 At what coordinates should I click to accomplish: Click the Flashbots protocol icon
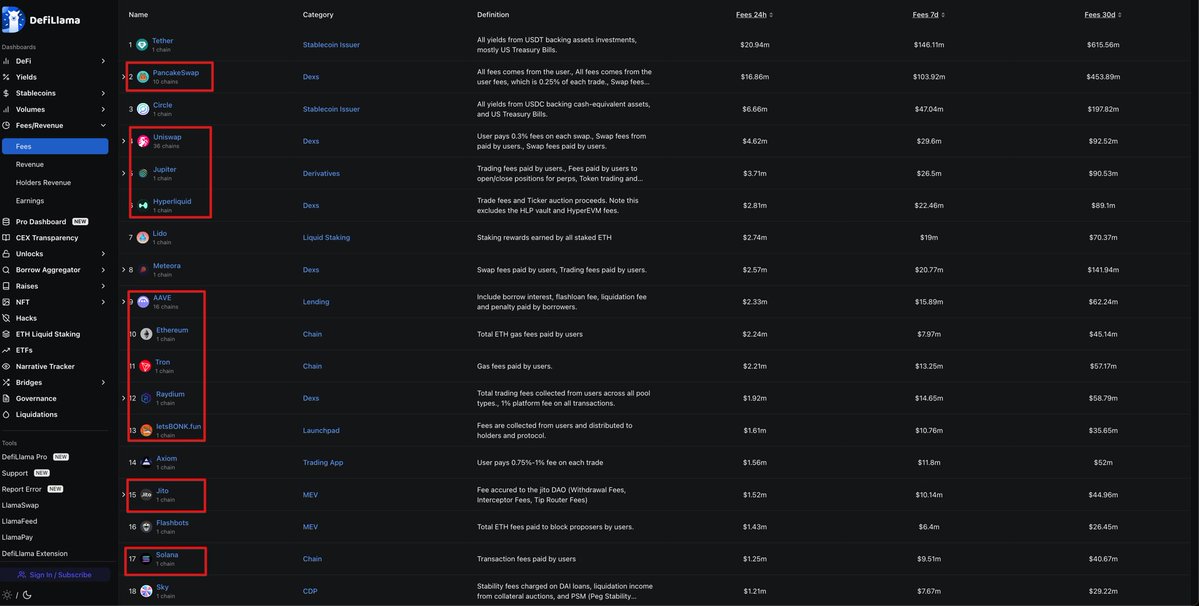pos(146,527)
